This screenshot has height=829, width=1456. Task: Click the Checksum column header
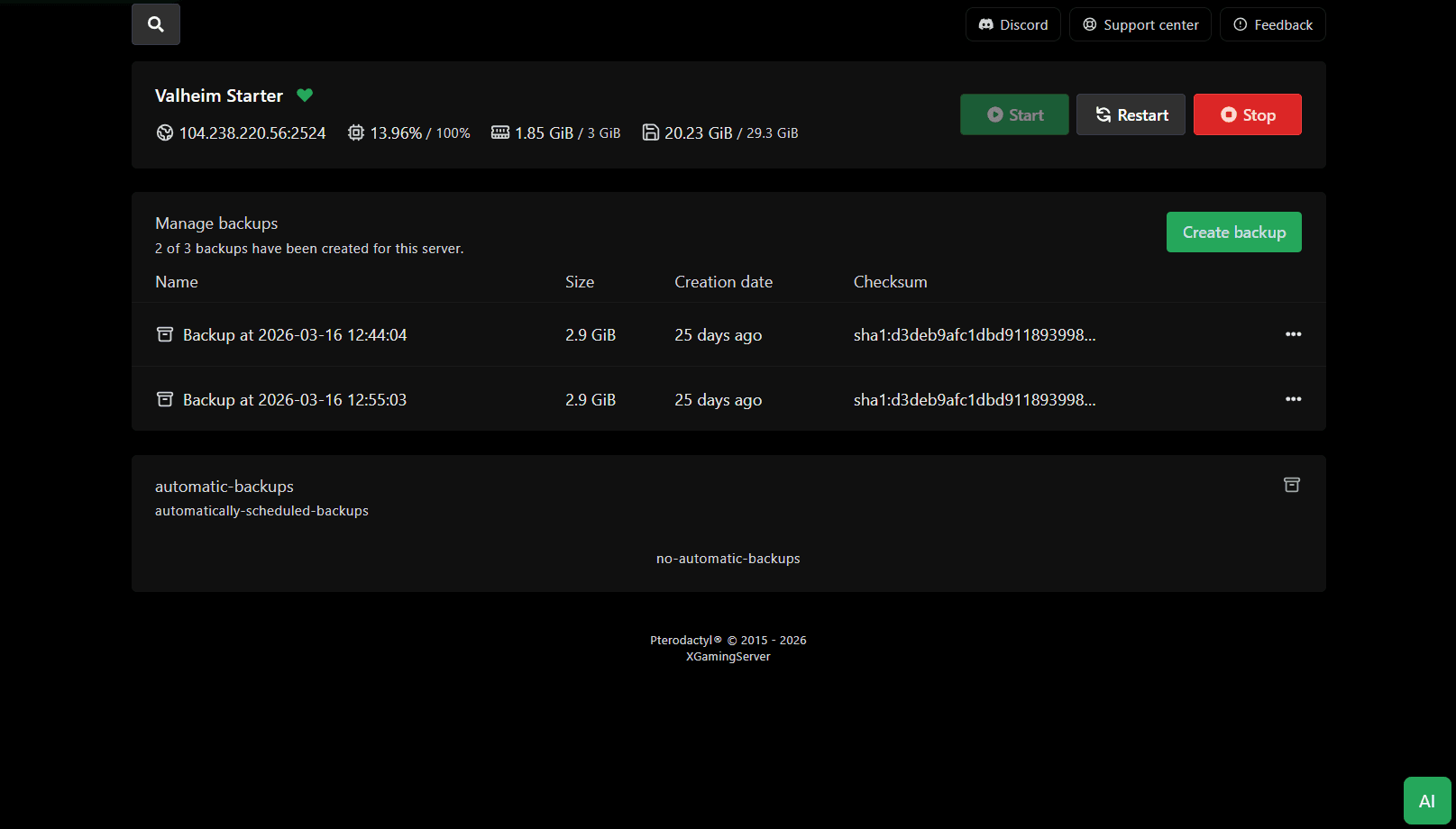[x=891, y=282]
